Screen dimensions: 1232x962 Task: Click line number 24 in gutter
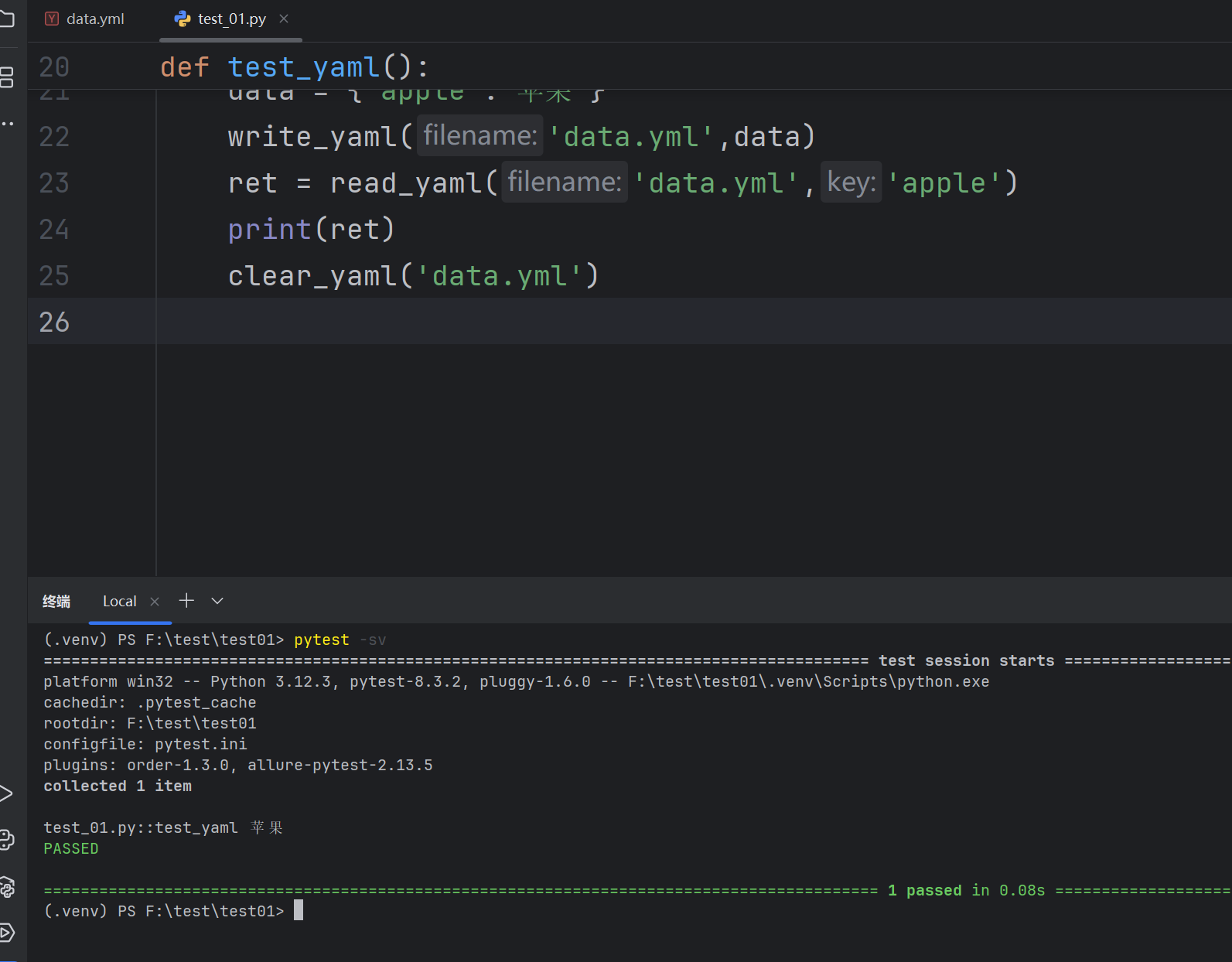pos(54,230)
